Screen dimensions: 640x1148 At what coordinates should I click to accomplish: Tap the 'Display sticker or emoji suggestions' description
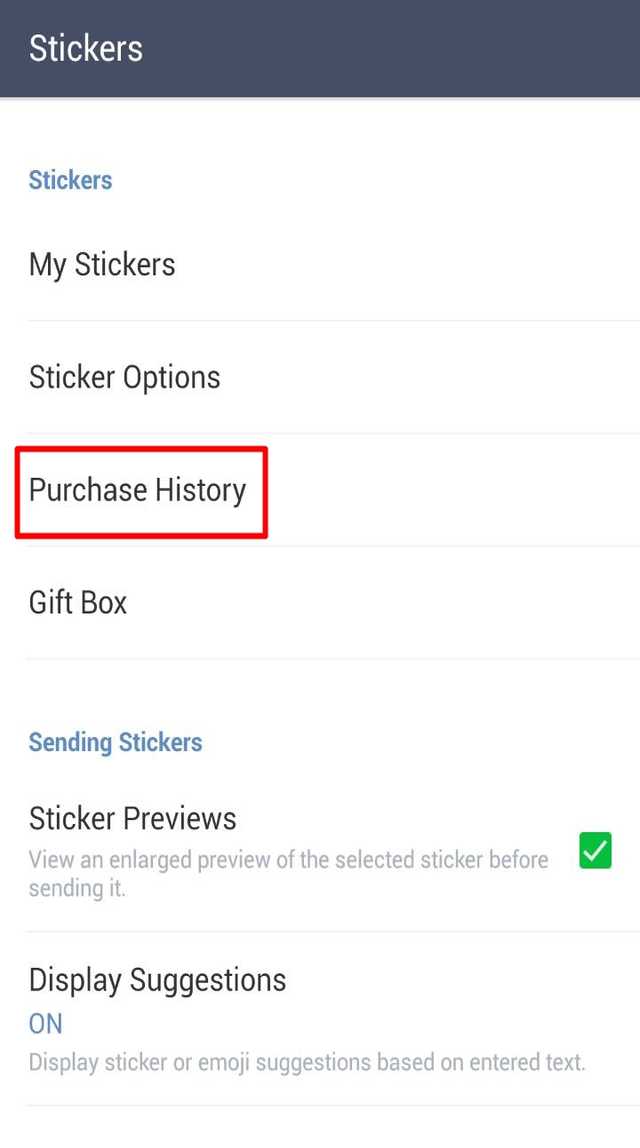(307, 1062)
